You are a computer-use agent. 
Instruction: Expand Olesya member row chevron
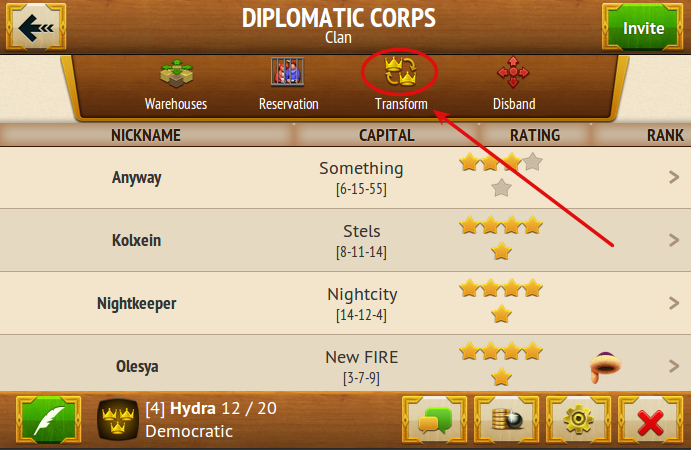click(x=674, y=366)
